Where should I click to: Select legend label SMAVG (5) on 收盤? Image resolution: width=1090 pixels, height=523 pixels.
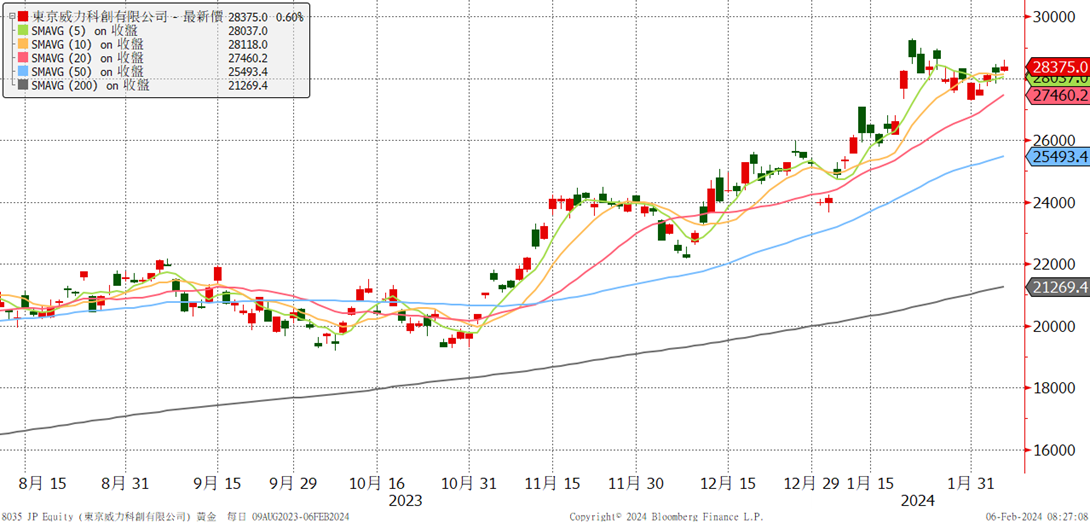pyautogui.click(x=86, y=31)
